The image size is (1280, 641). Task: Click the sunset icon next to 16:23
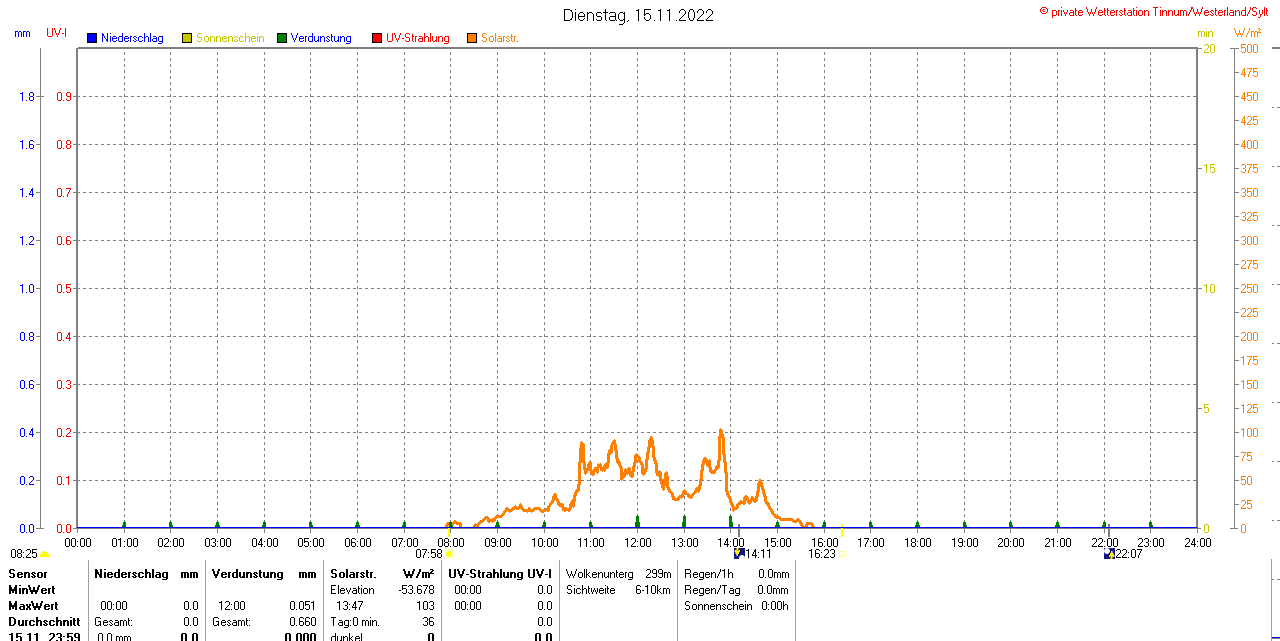(842, 554)
